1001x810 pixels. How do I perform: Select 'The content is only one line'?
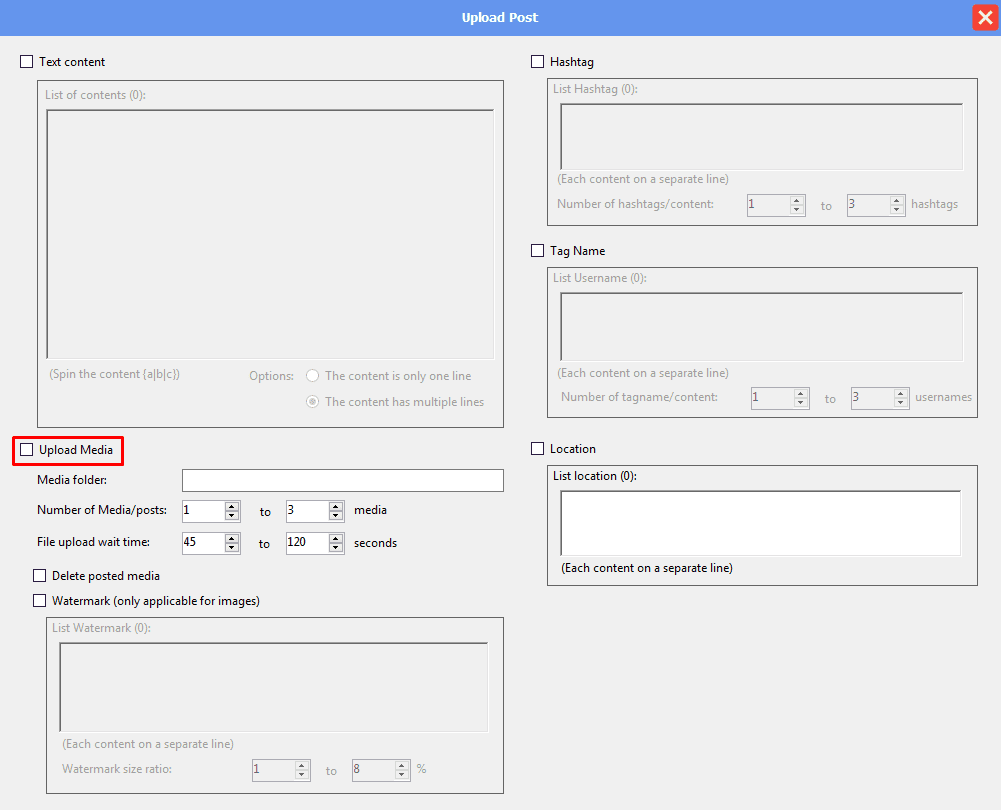313,376
